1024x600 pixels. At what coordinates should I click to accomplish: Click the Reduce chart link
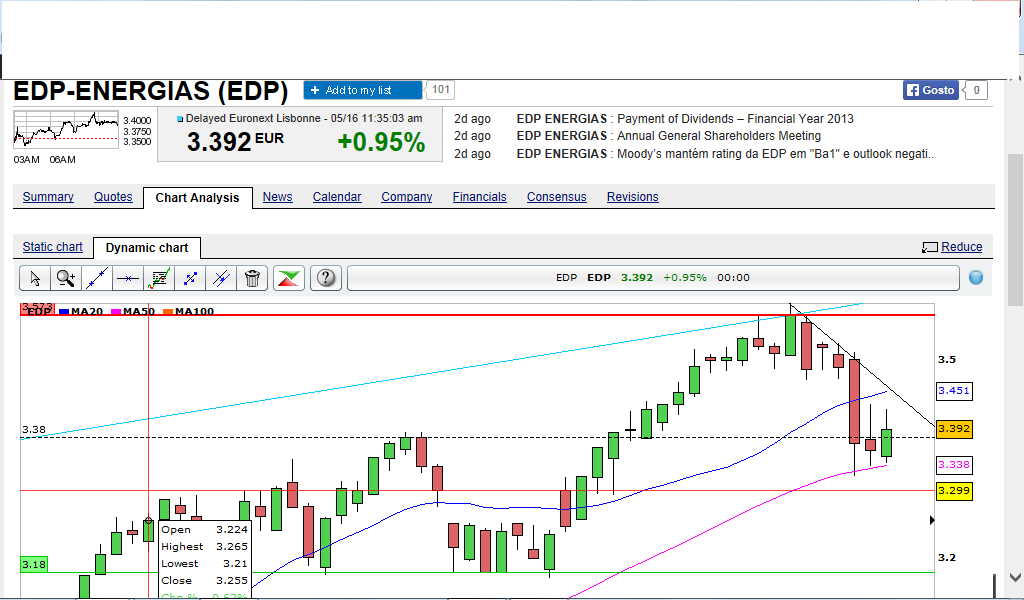[961, 247]
